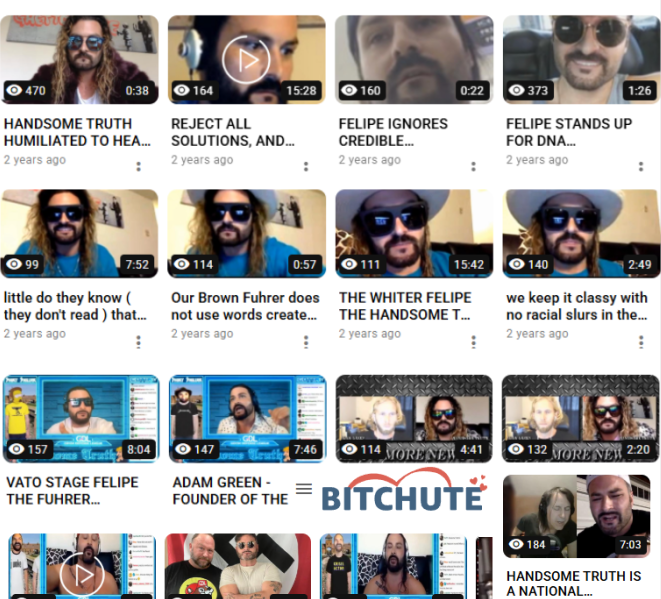Image resolution: width=661 pixels, height=599 pixels.
Task: Click the eye view-count icon showing 184
Action: (516, 544)
